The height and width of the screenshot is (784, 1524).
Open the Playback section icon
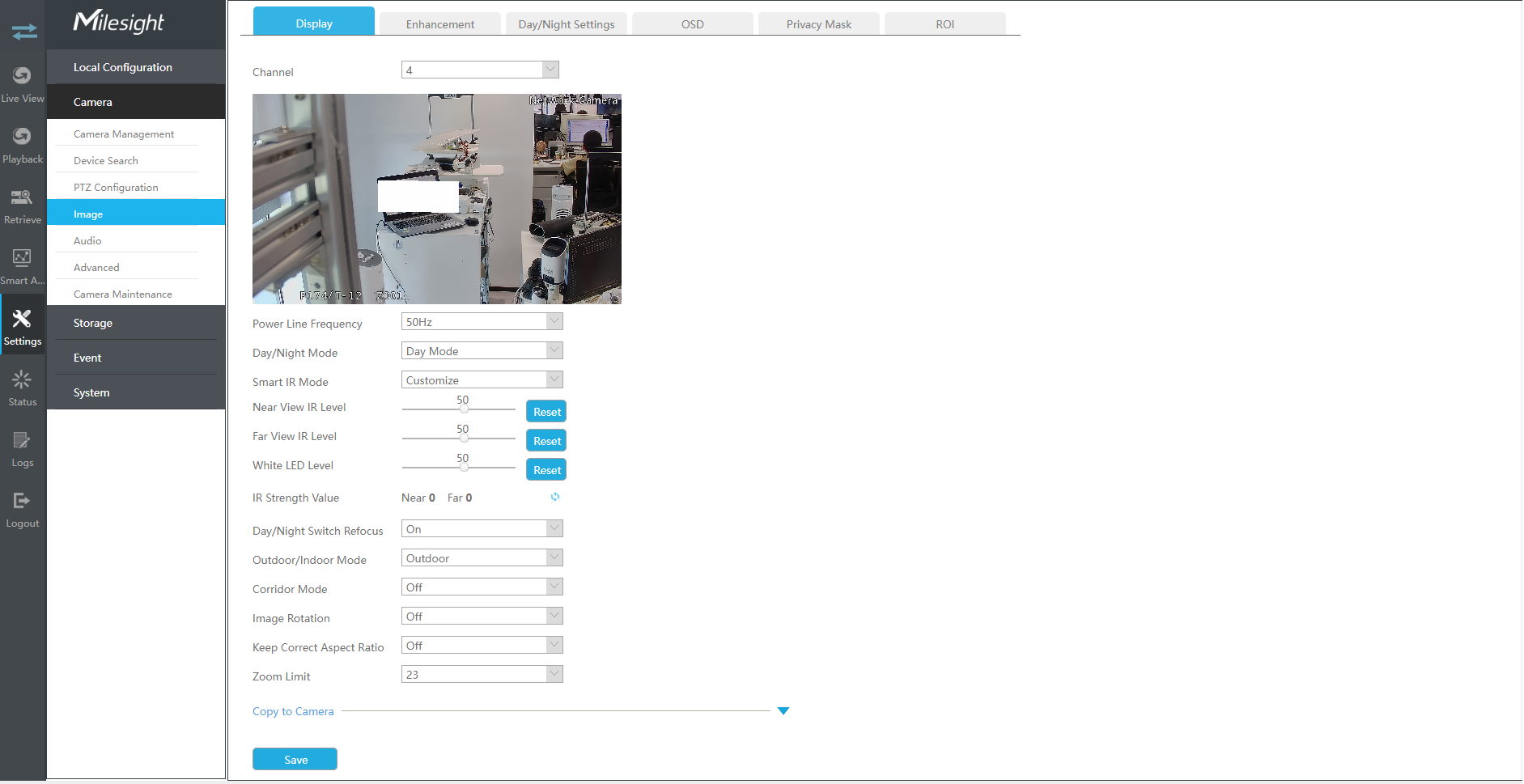coord(22,137)
